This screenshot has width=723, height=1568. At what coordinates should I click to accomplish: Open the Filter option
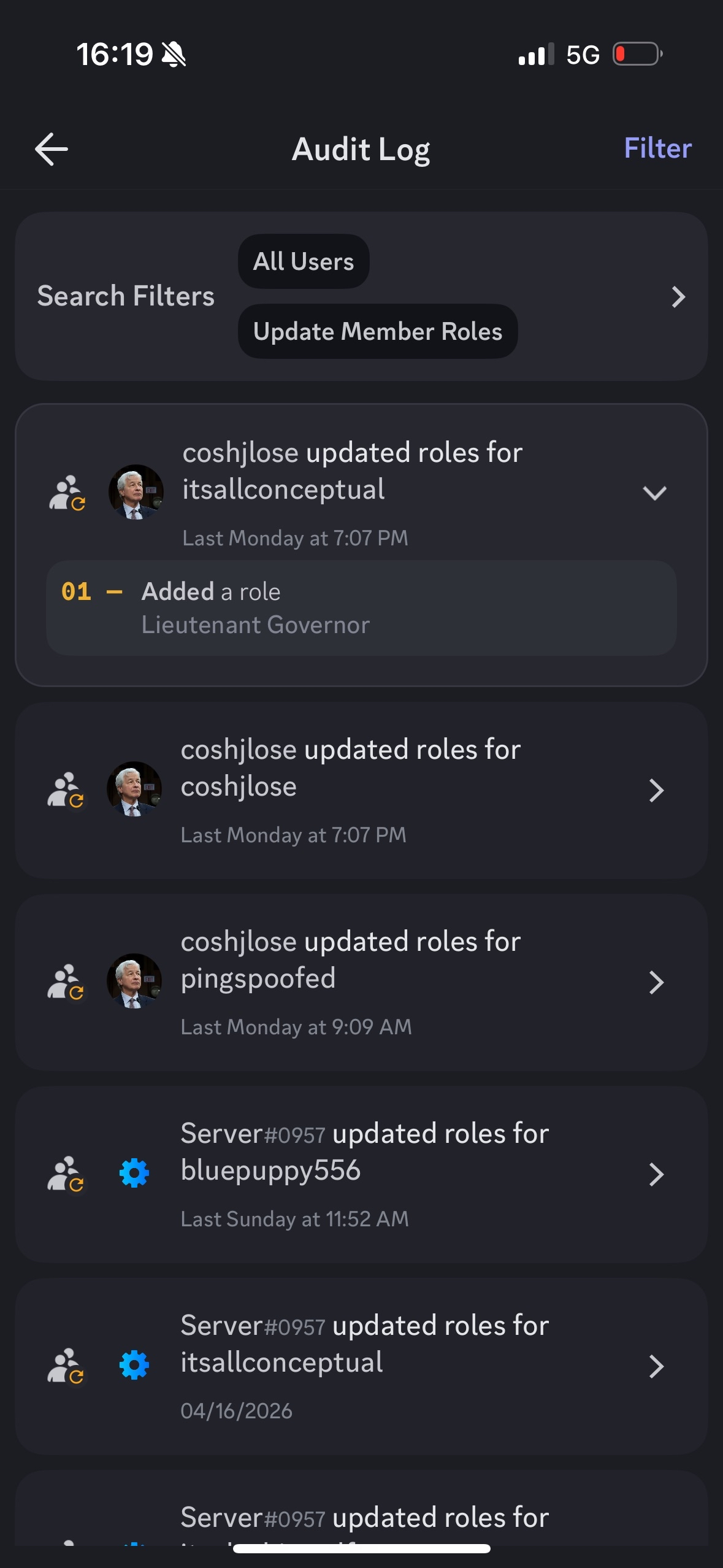tap(657, 148)
